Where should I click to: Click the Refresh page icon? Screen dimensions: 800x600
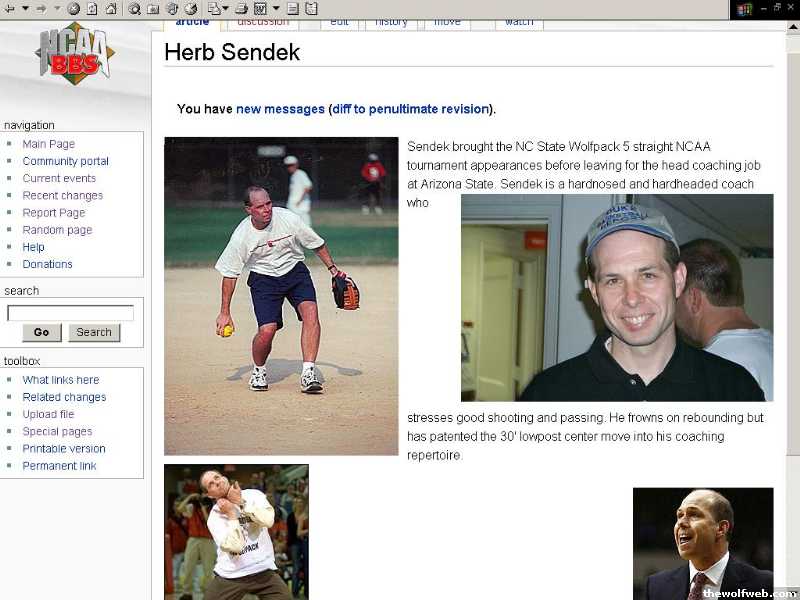[x=92, y=9]
